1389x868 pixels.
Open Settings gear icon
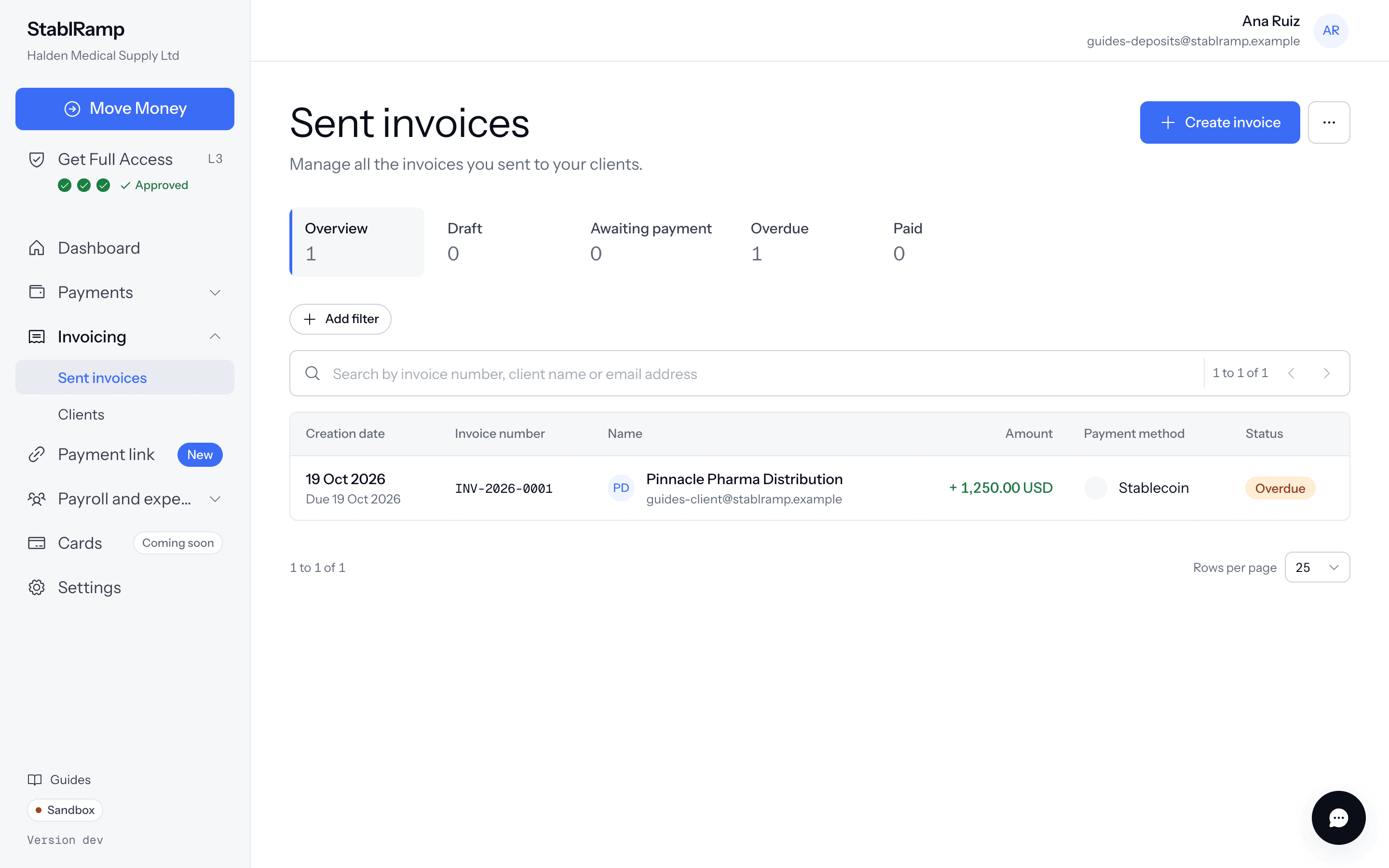click(37, 587)
